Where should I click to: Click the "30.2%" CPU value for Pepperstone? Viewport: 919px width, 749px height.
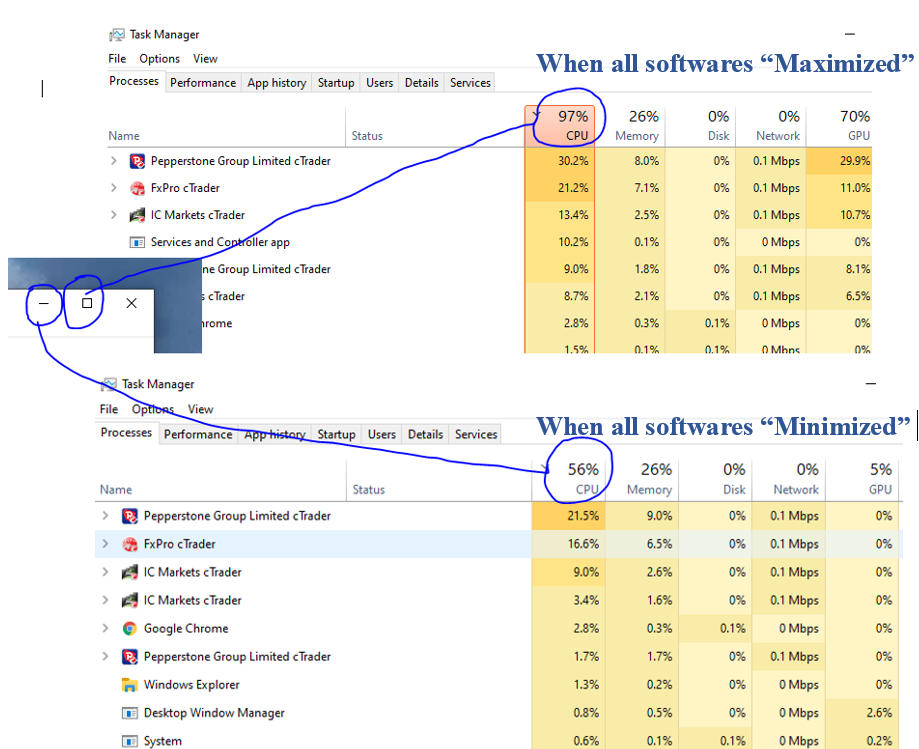click(x=573, y=161)
